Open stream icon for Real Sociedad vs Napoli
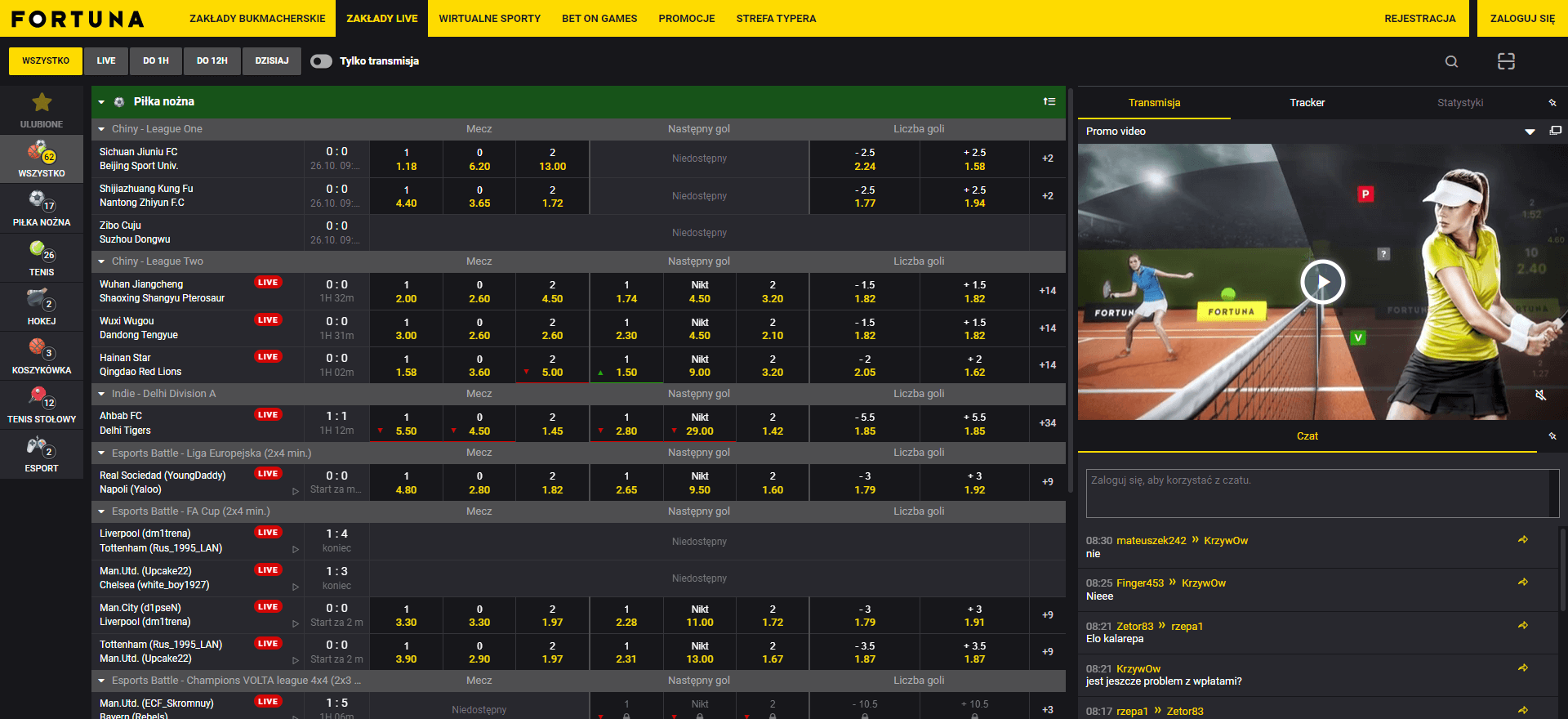 click(x=296, y=491)
